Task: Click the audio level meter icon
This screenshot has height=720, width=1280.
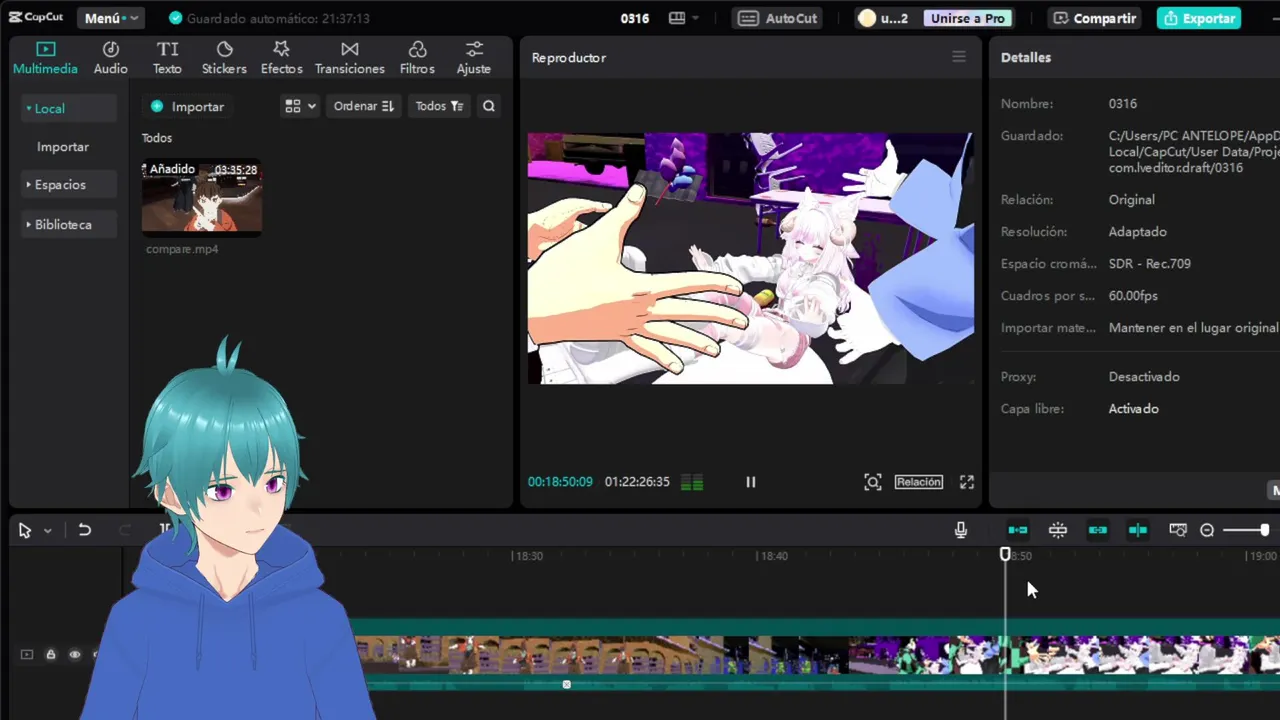Action: pyautogui.click(x=692, y=482)
